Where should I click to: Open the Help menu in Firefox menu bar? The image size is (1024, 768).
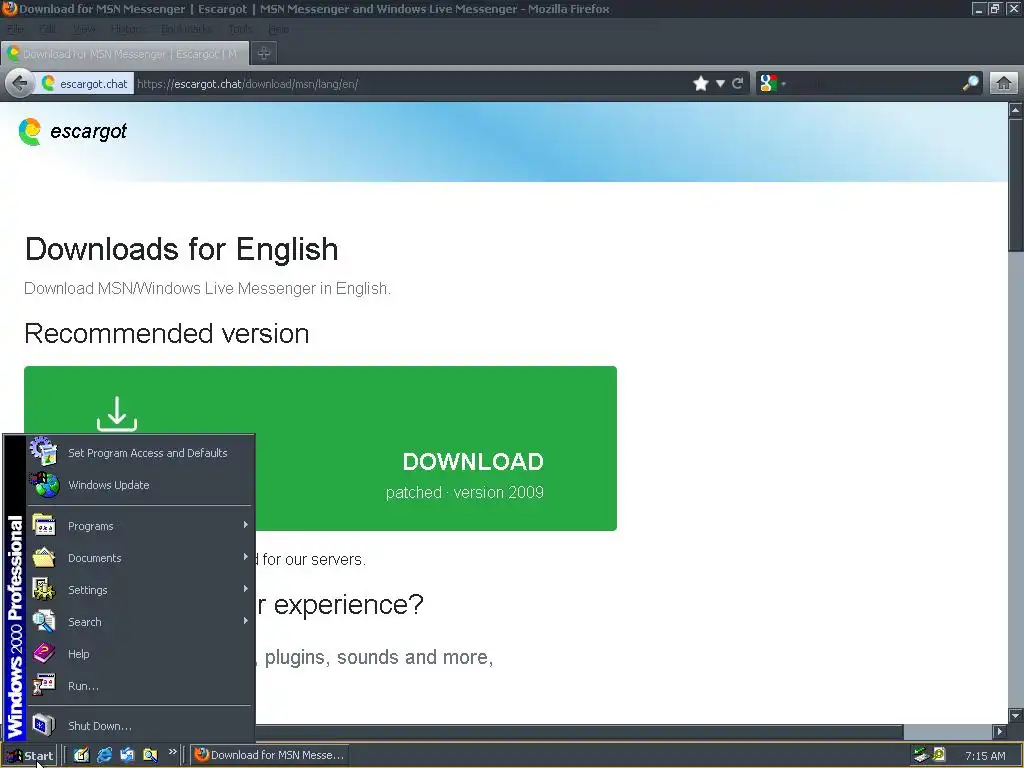click(x=278, y=29)
